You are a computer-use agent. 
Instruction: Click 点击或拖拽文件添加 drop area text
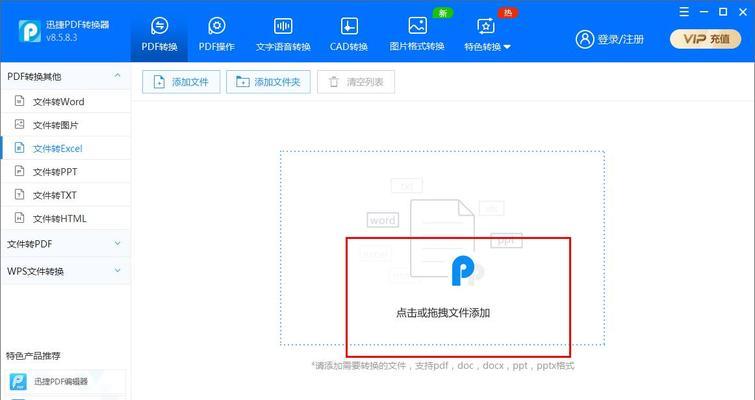coord(443,313)
